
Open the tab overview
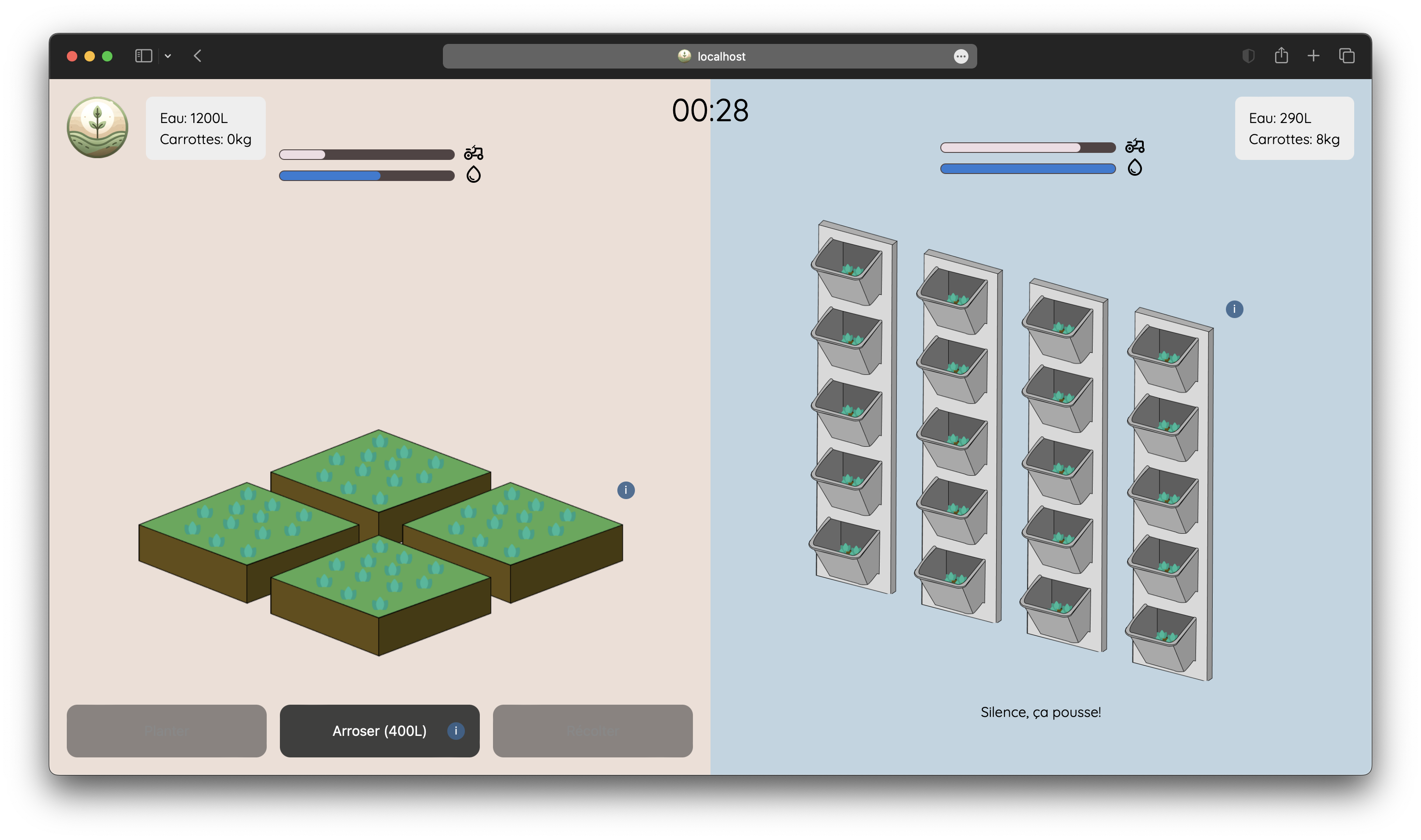(x=1346, y=56)
